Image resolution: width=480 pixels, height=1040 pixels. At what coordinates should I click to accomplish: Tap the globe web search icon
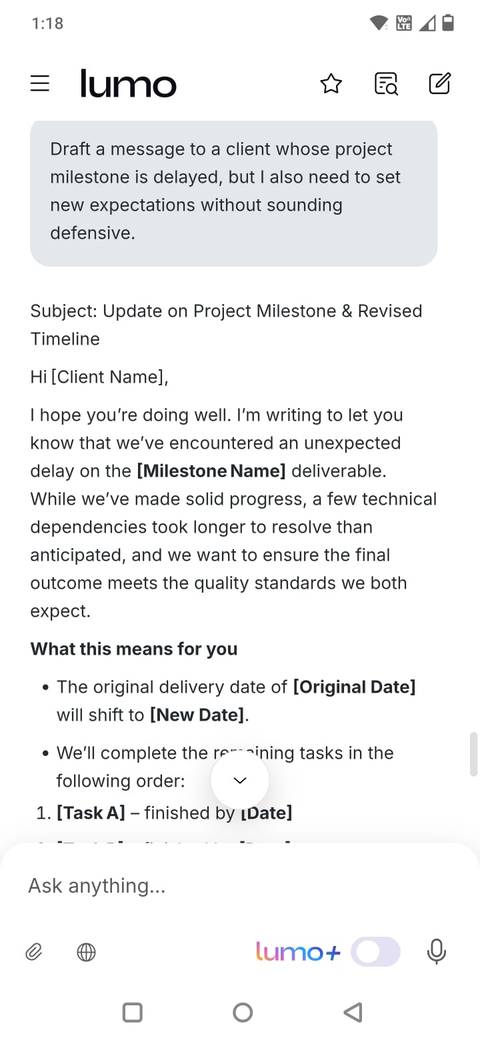tap(86, 953)
